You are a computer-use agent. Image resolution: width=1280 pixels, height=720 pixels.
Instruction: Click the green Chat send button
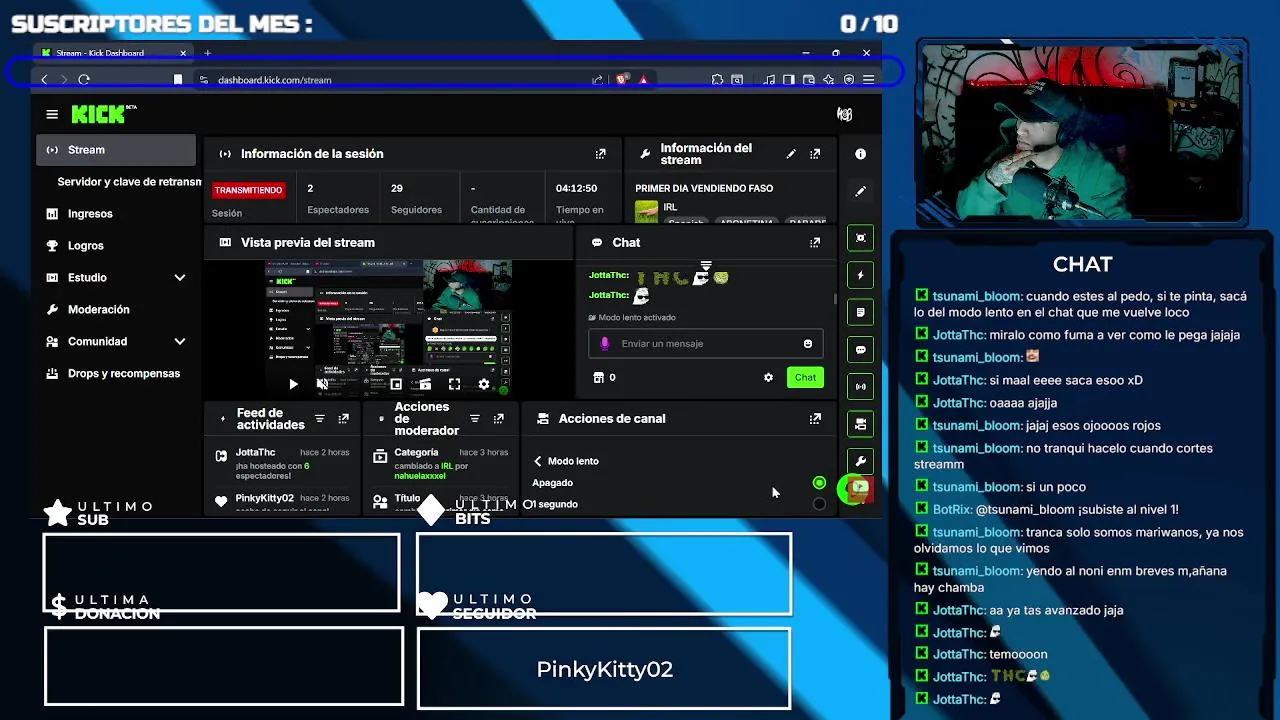pos(805,377)
